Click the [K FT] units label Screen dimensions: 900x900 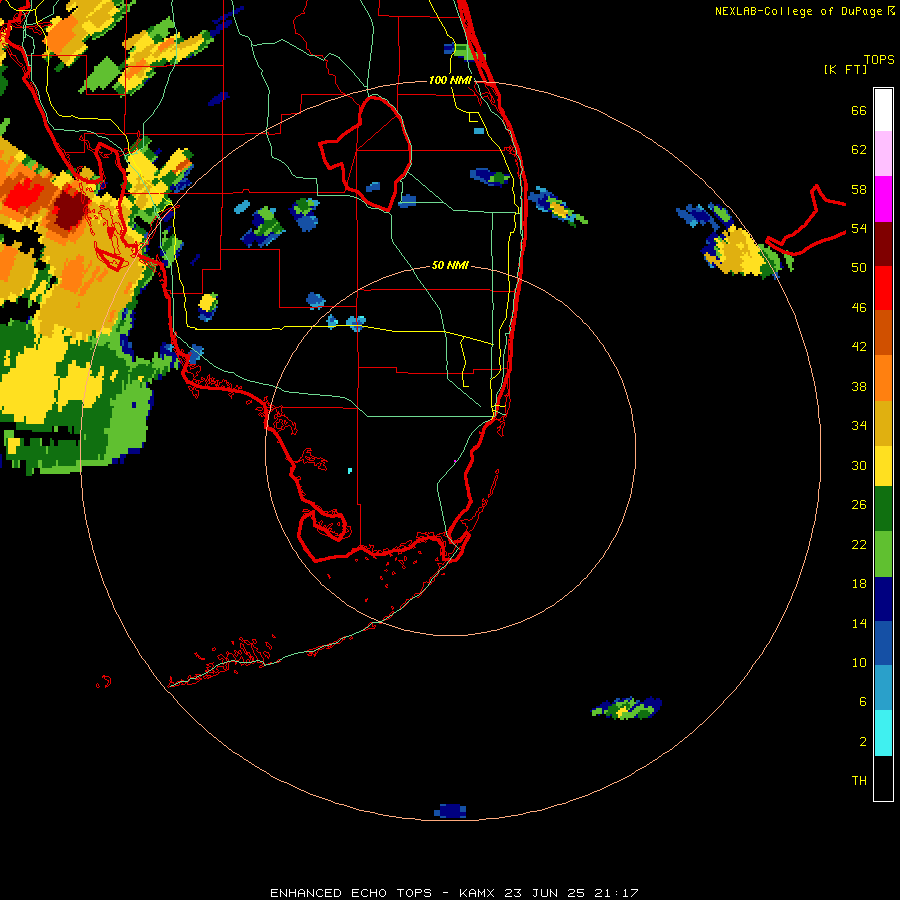click(x=845, y=69)
